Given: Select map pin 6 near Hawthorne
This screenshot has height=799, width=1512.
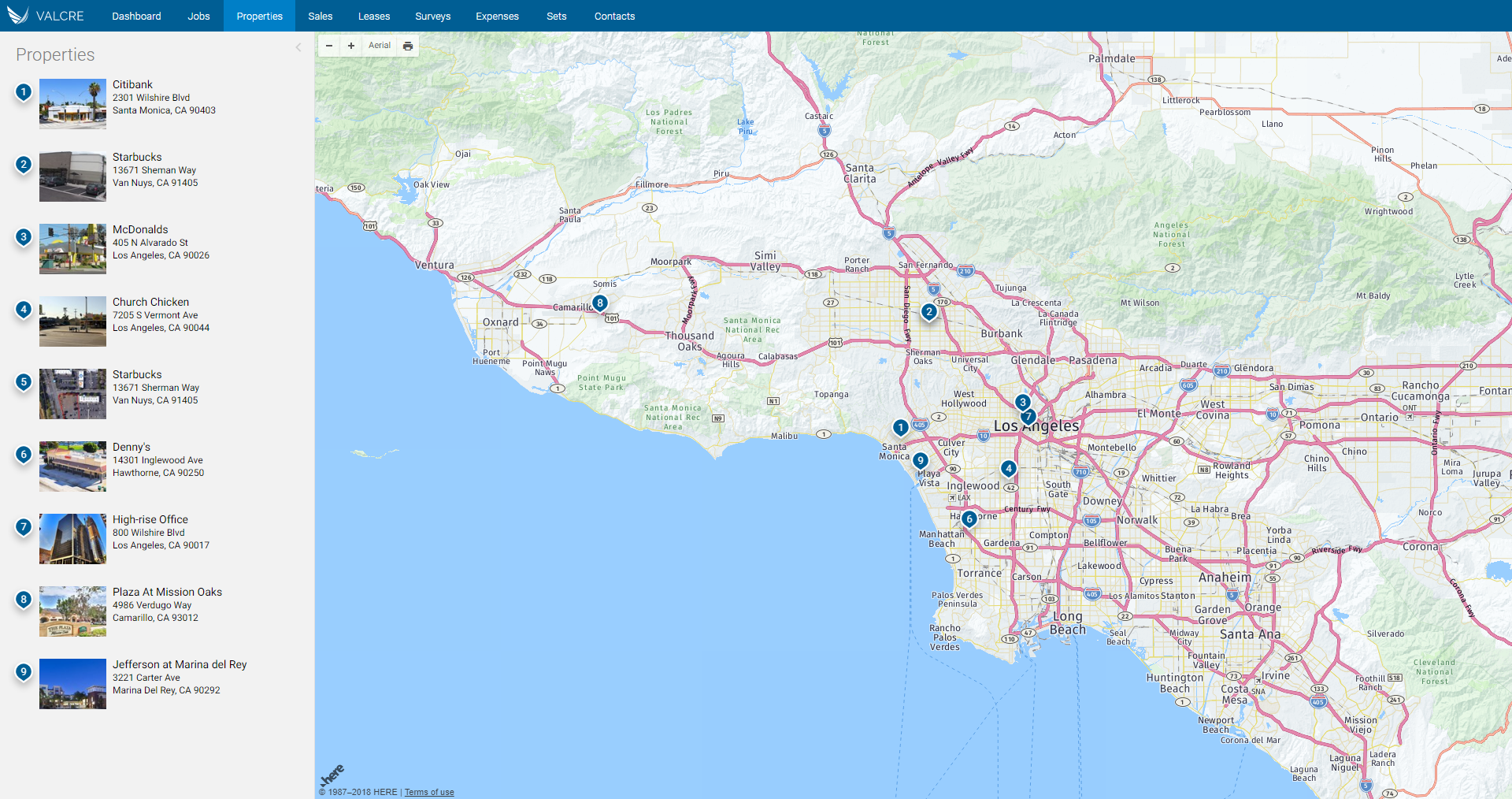Looking at the screenshot, I should [x=969, y=519].
